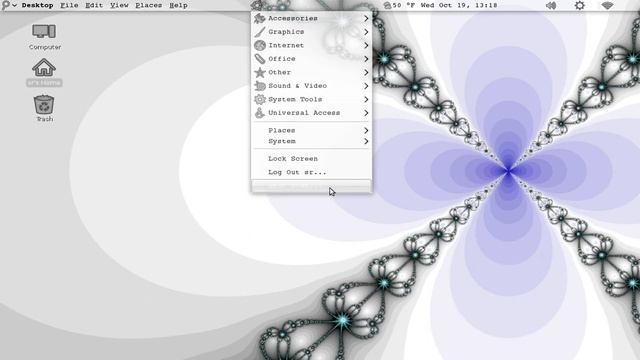
Task: Click the Graphics brush icon
Action: click(260, 32)
